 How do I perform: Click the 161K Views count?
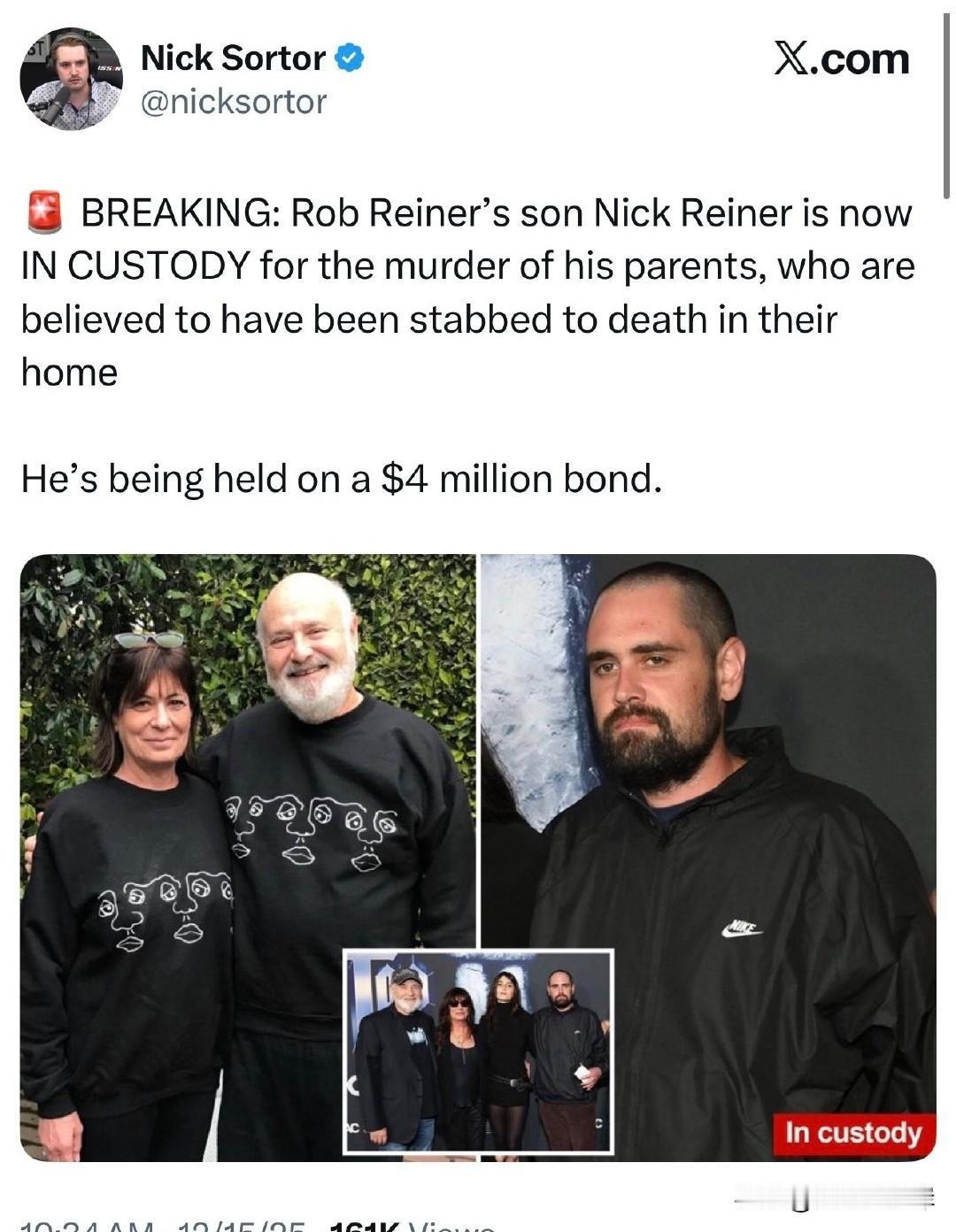pos(411,1227)
